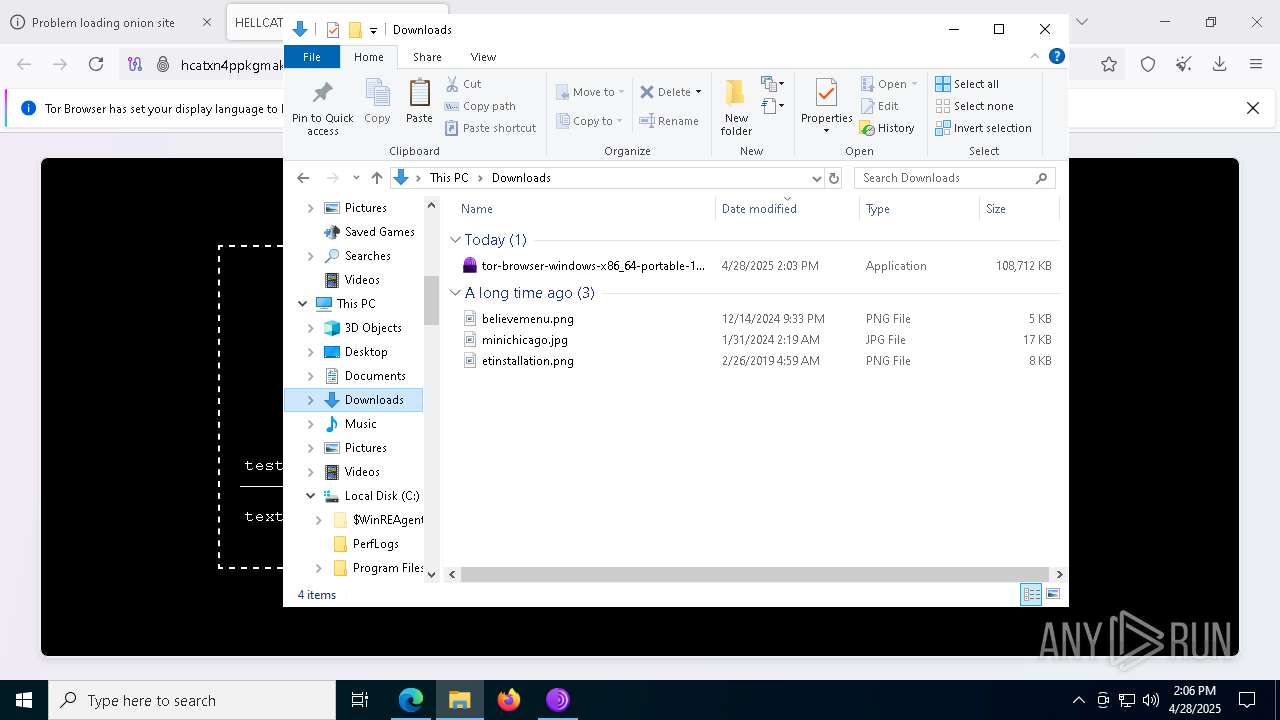Switch to the Share ribbon tab
This screenshot has height=720, width=1280.
[x=427, y=57]
